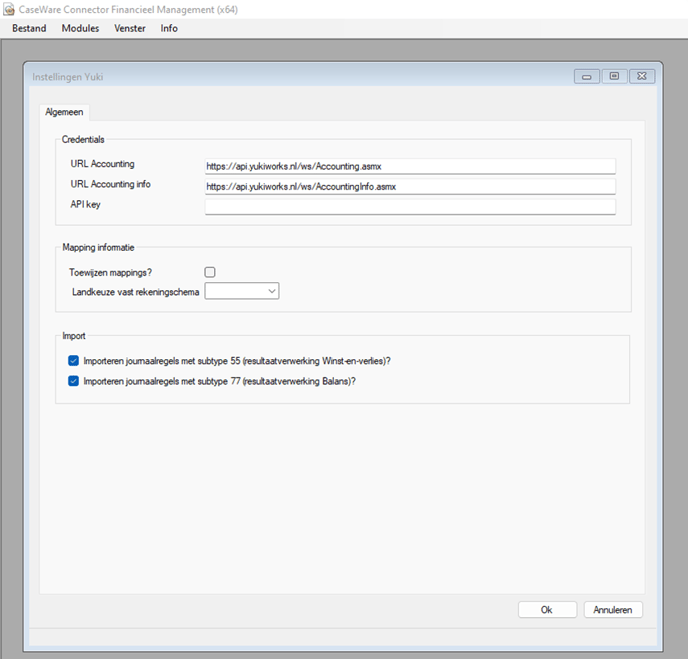Close the Instellingen Yuki dialog
The width and height of the screenshot is (688, 659).
tap(642, 76)
